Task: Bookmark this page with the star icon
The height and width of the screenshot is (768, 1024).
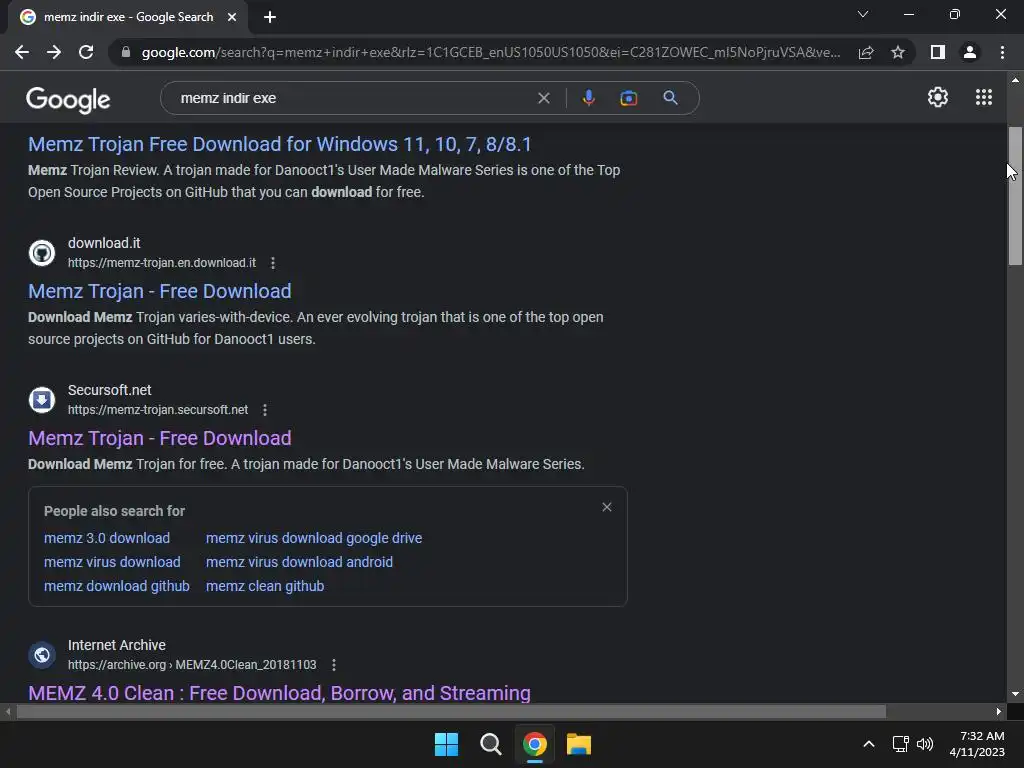Action: click(898, 52)
